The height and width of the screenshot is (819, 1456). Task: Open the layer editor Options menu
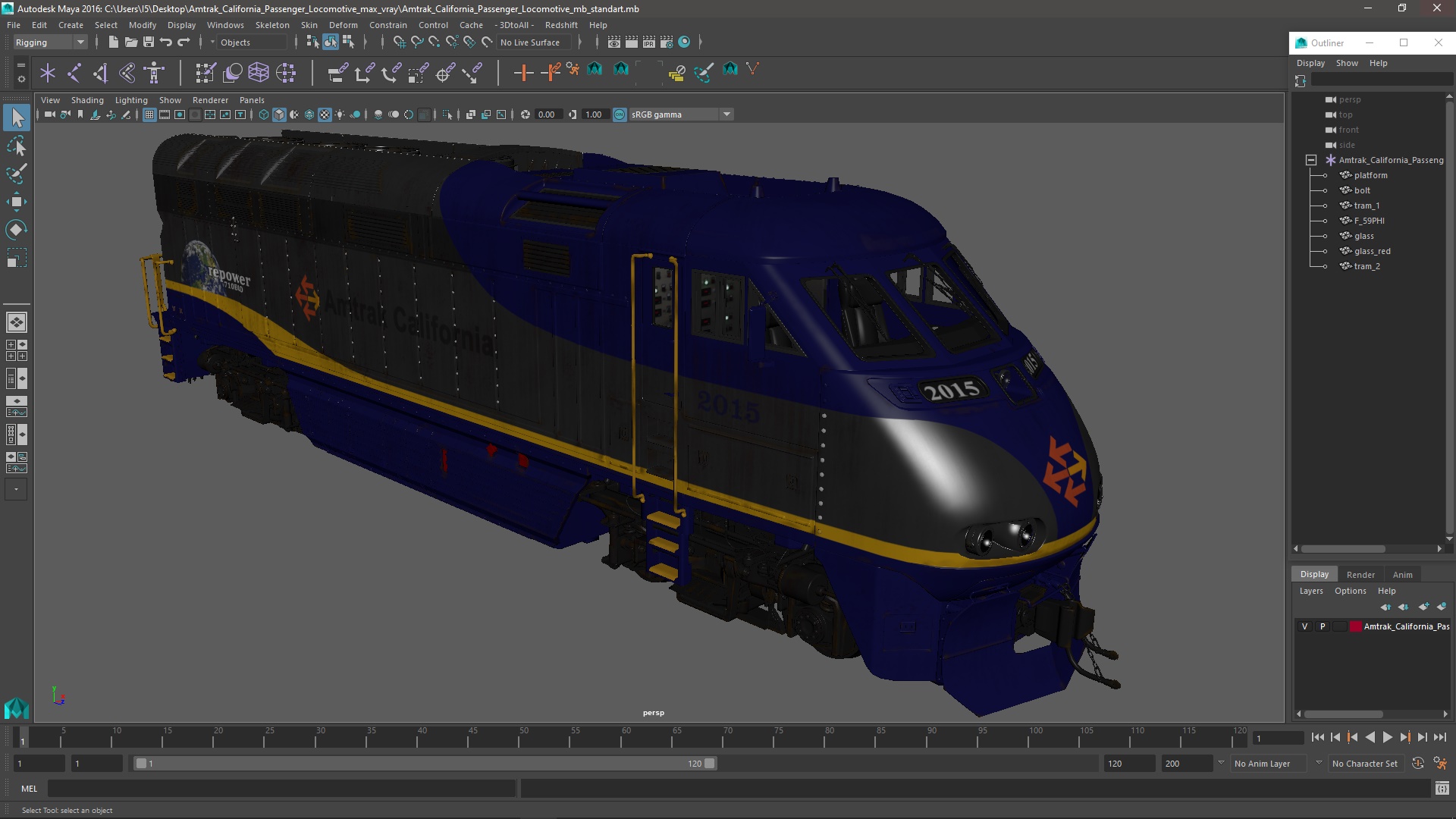pyautogui.click(x=1350, y=591)
